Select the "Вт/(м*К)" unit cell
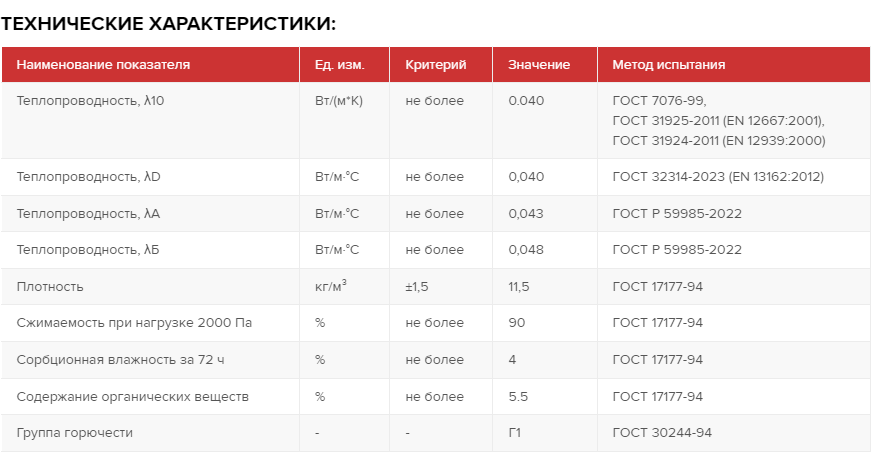Image resolution: width=880 pixels, height=465 pixels. 339,101
